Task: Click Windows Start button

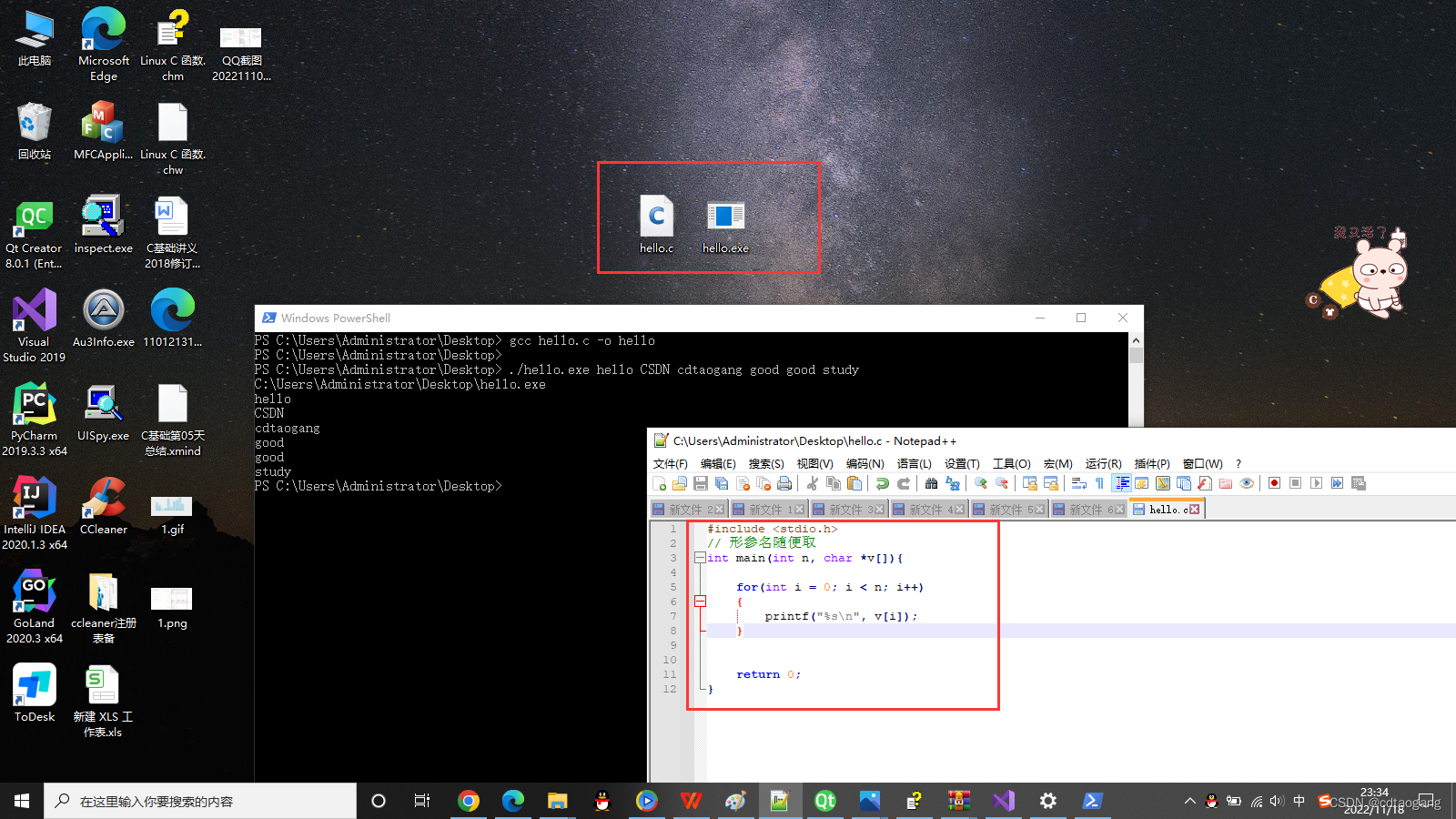Action: click(x=22, y=801)
